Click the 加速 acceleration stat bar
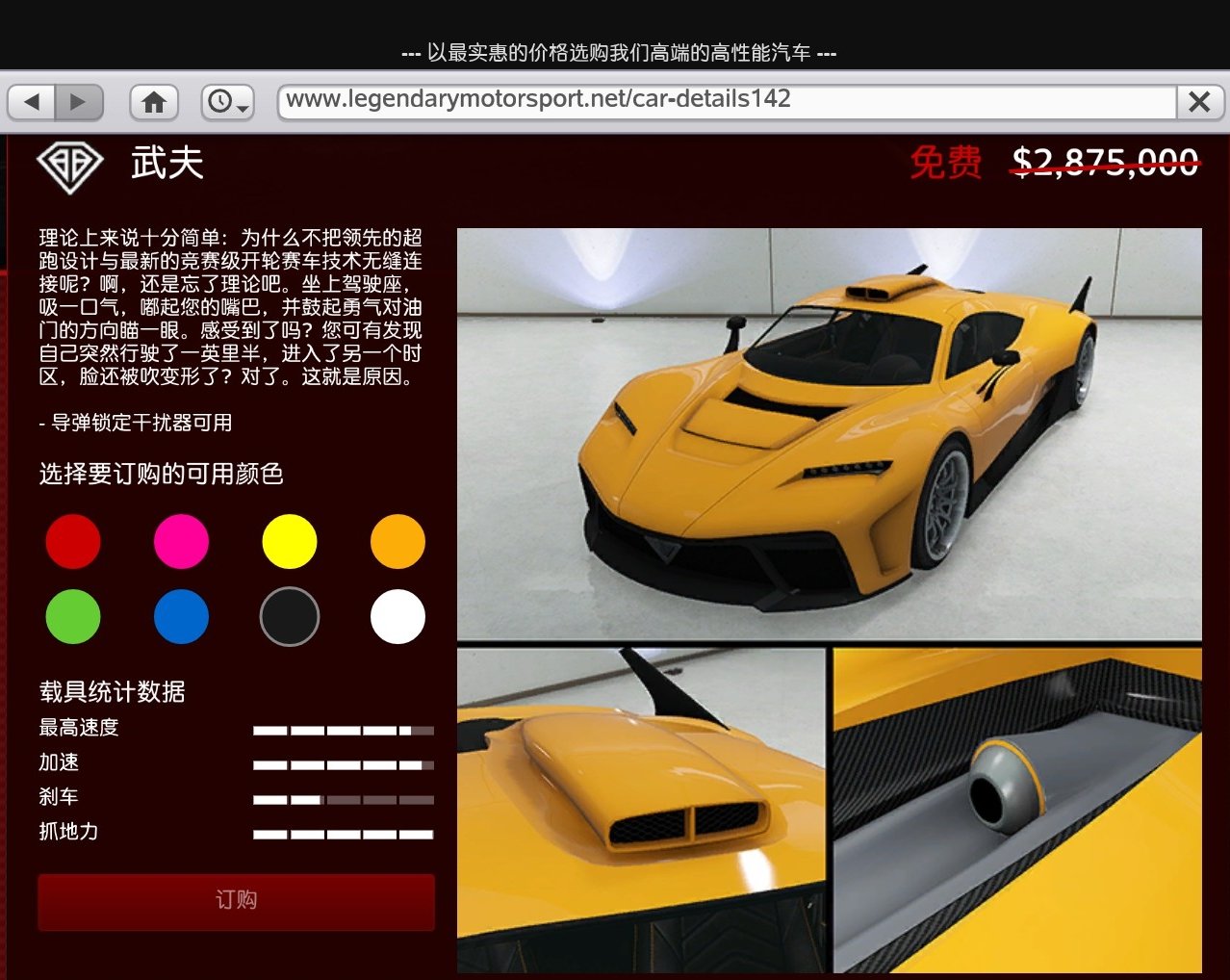Viewport: 1230px width, 980px height. click(344, 765)
